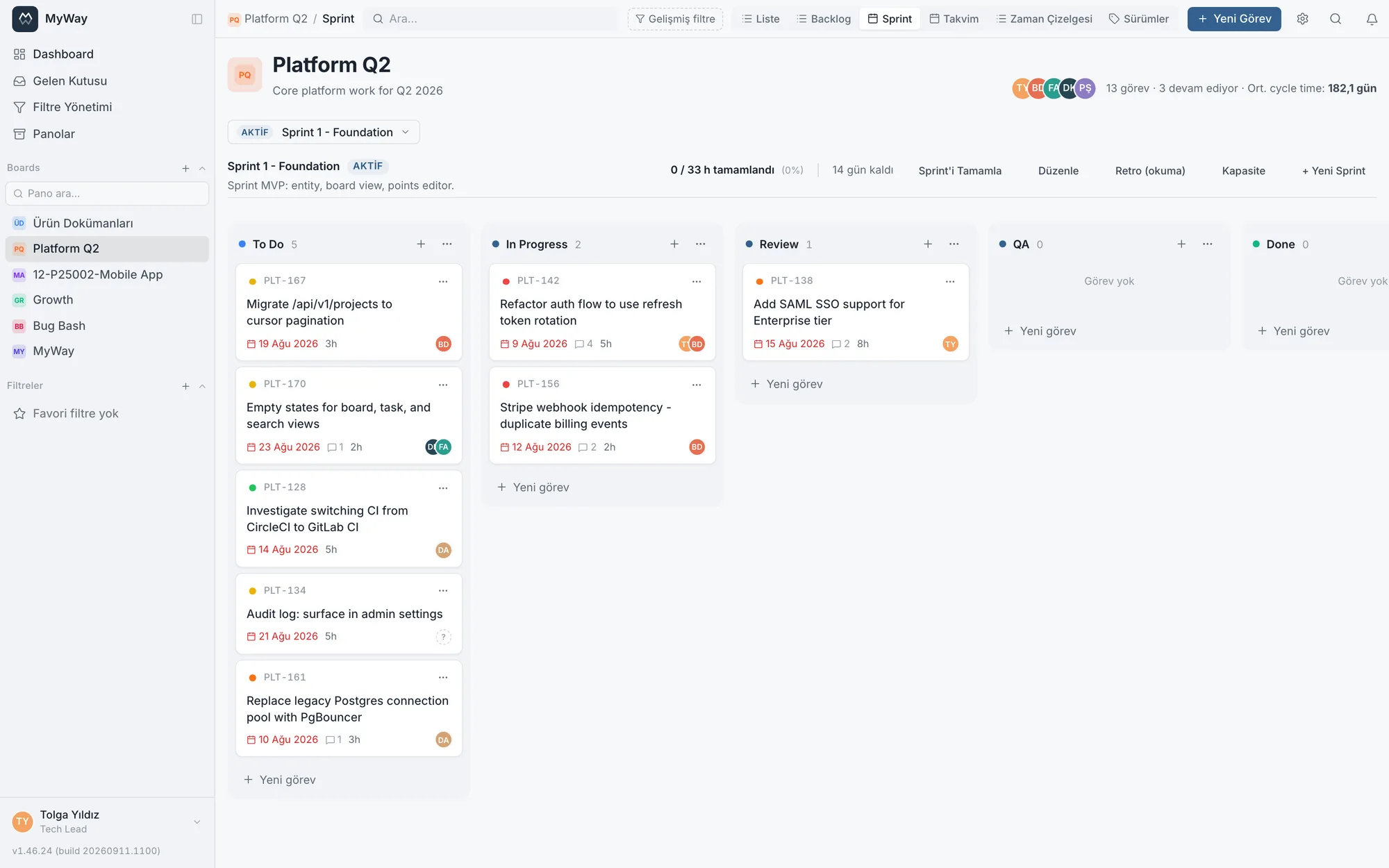Screen dimensions: 1389x868
Task: Open QA column options menu
Action: [1208, 244]
